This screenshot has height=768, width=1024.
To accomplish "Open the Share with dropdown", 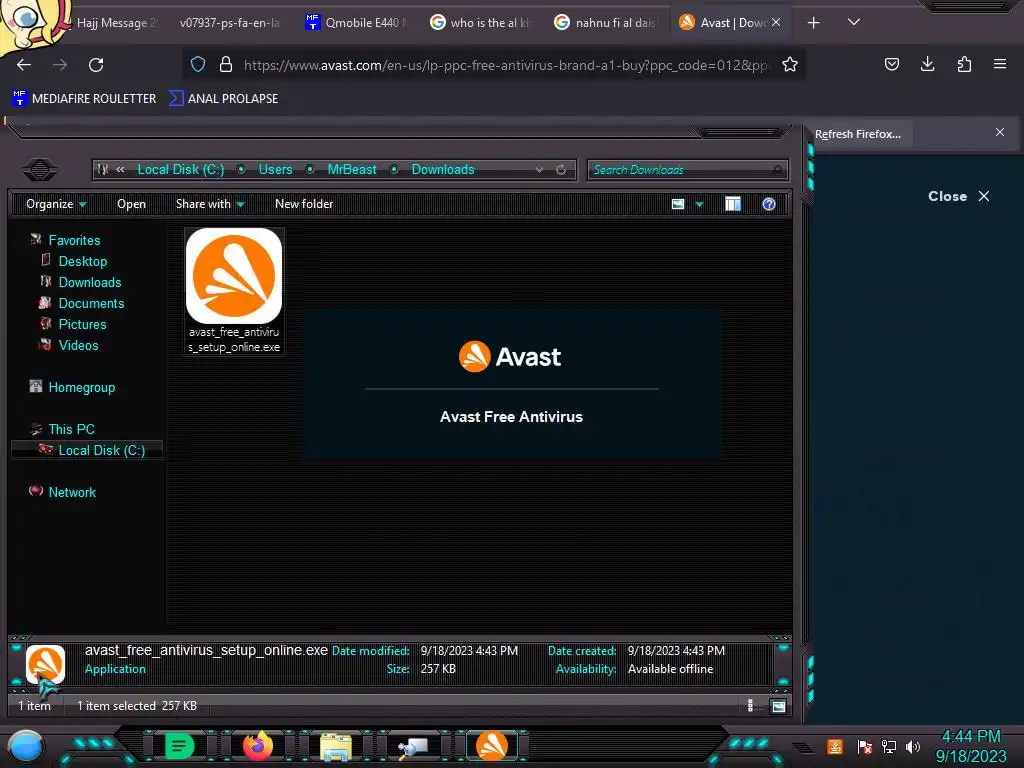I will 210,204.
